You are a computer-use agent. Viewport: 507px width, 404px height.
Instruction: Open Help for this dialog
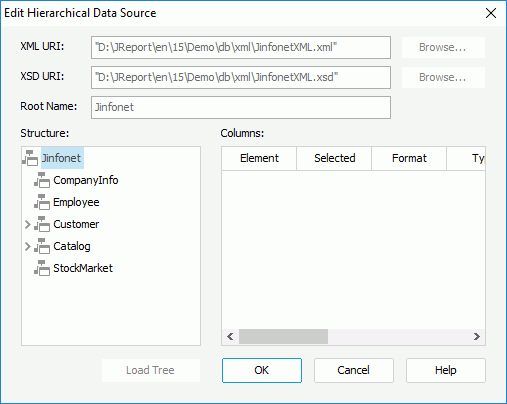(445, 370)
